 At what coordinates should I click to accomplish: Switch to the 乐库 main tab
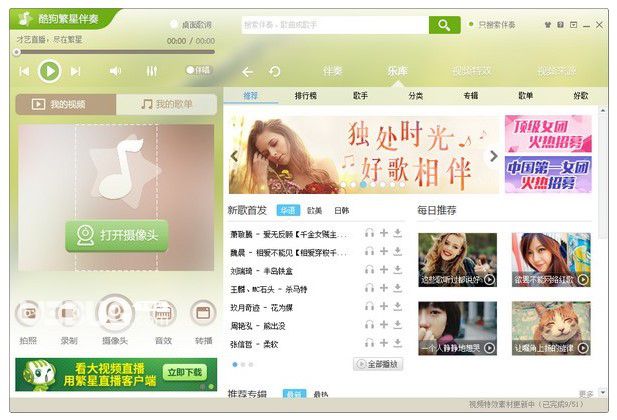coord(397,71)
